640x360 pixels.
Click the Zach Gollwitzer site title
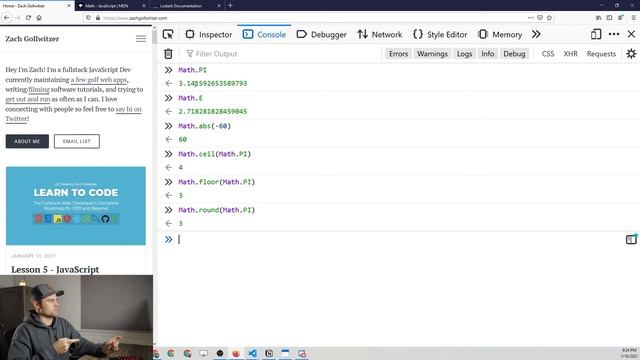click(32, 39)
